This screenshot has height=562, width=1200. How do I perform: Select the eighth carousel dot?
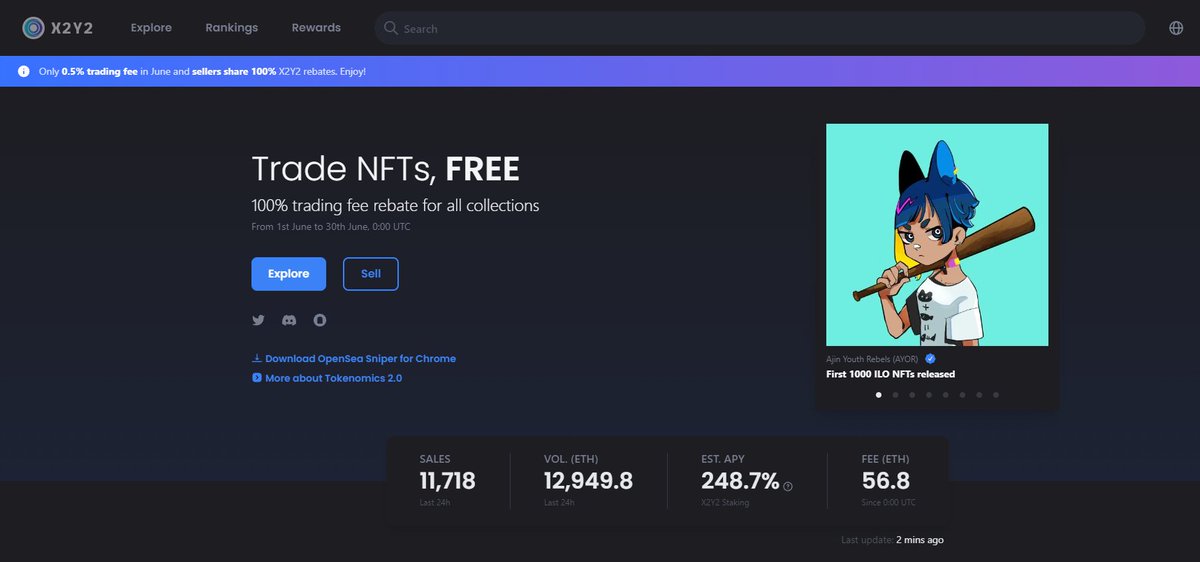[996, 395]
